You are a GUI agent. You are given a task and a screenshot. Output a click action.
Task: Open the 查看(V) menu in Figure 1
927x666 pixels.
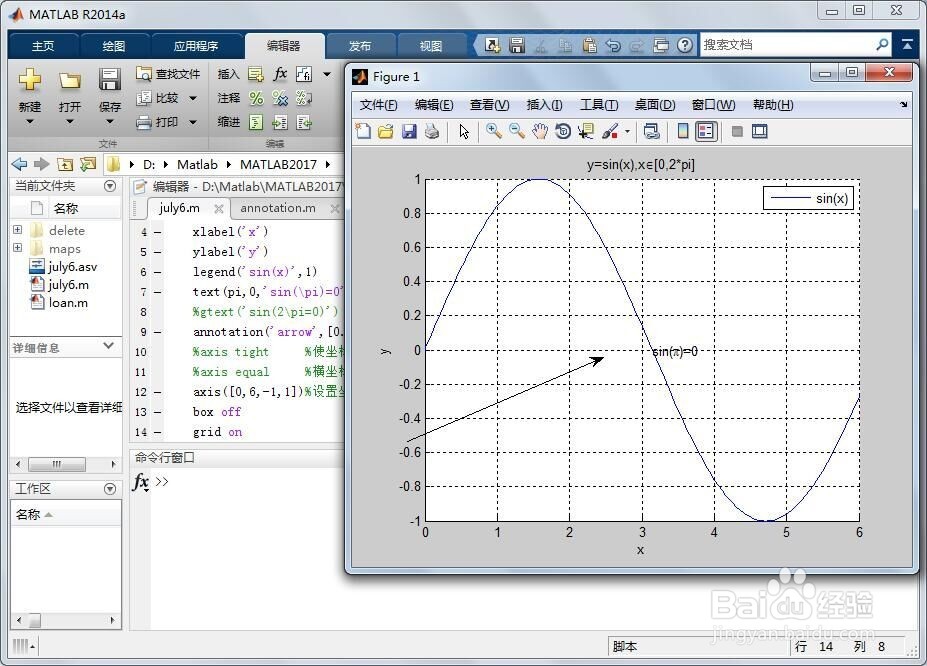pos(490,105)
